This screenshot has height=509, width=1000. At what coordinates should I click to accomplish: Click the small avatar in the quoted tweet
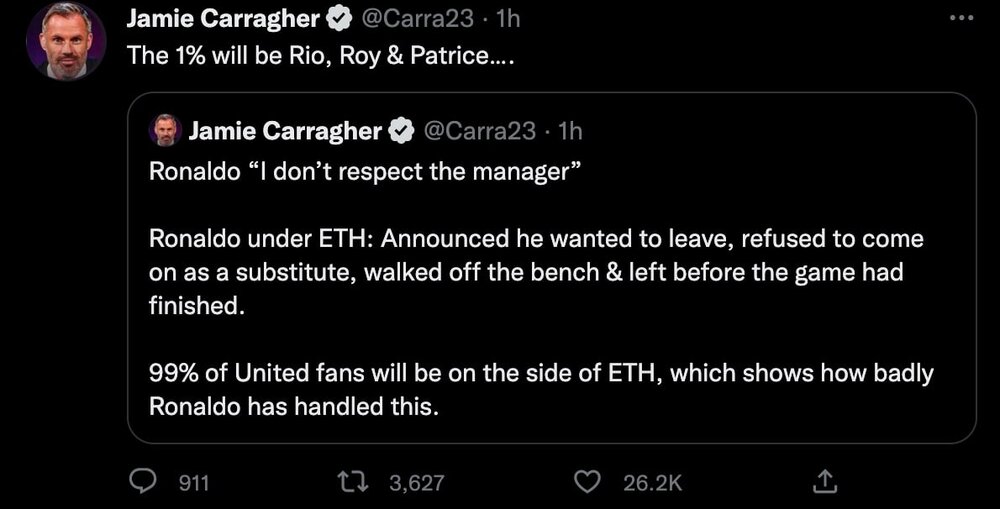[x=163, y=130]
